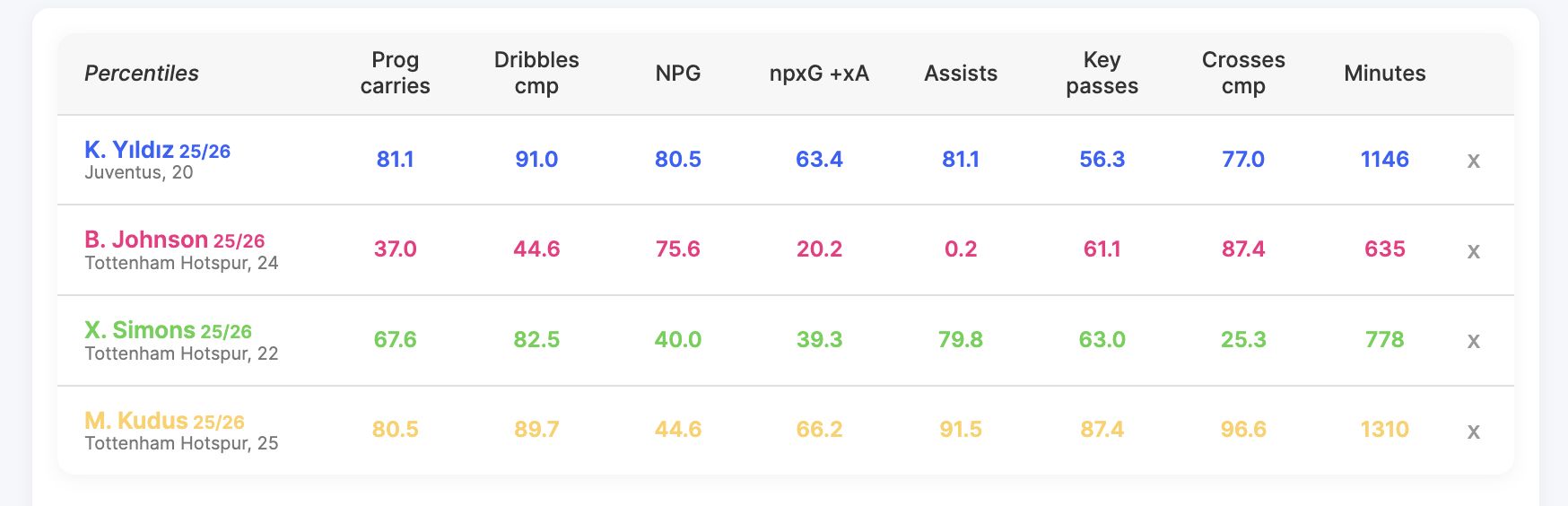
Task: Click the Percentiles table label
Action: pyautogui.click(x=142, y=74)
